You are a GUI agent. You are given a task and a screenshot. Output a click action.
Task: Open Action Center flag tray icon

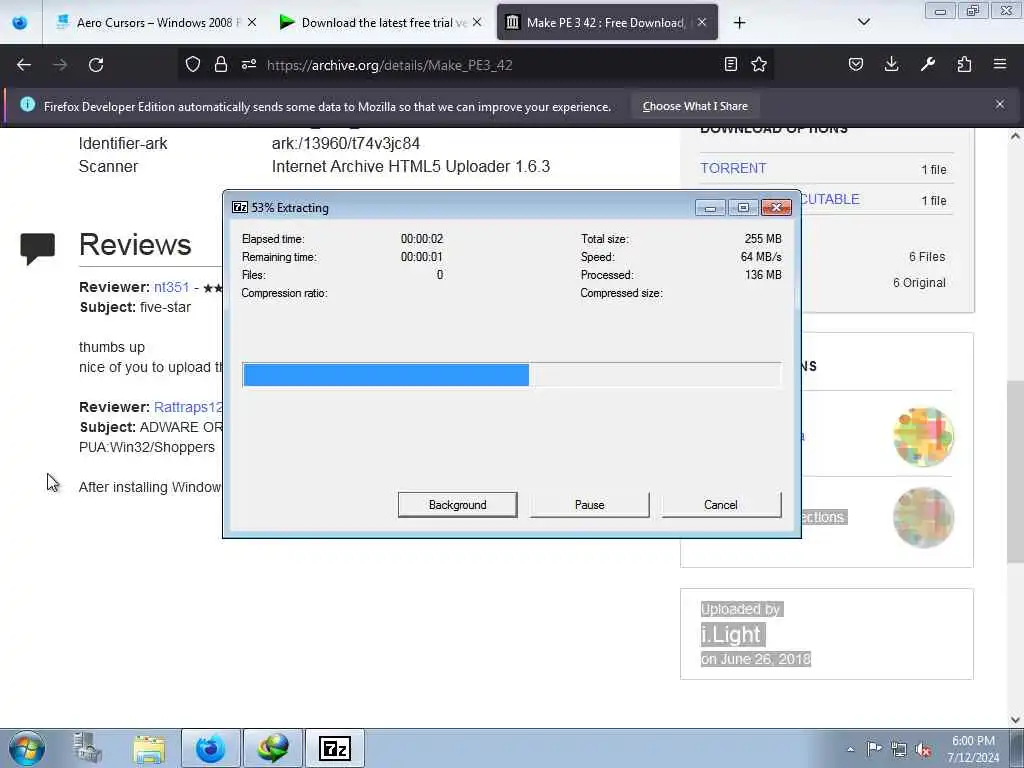coord(874,748)
